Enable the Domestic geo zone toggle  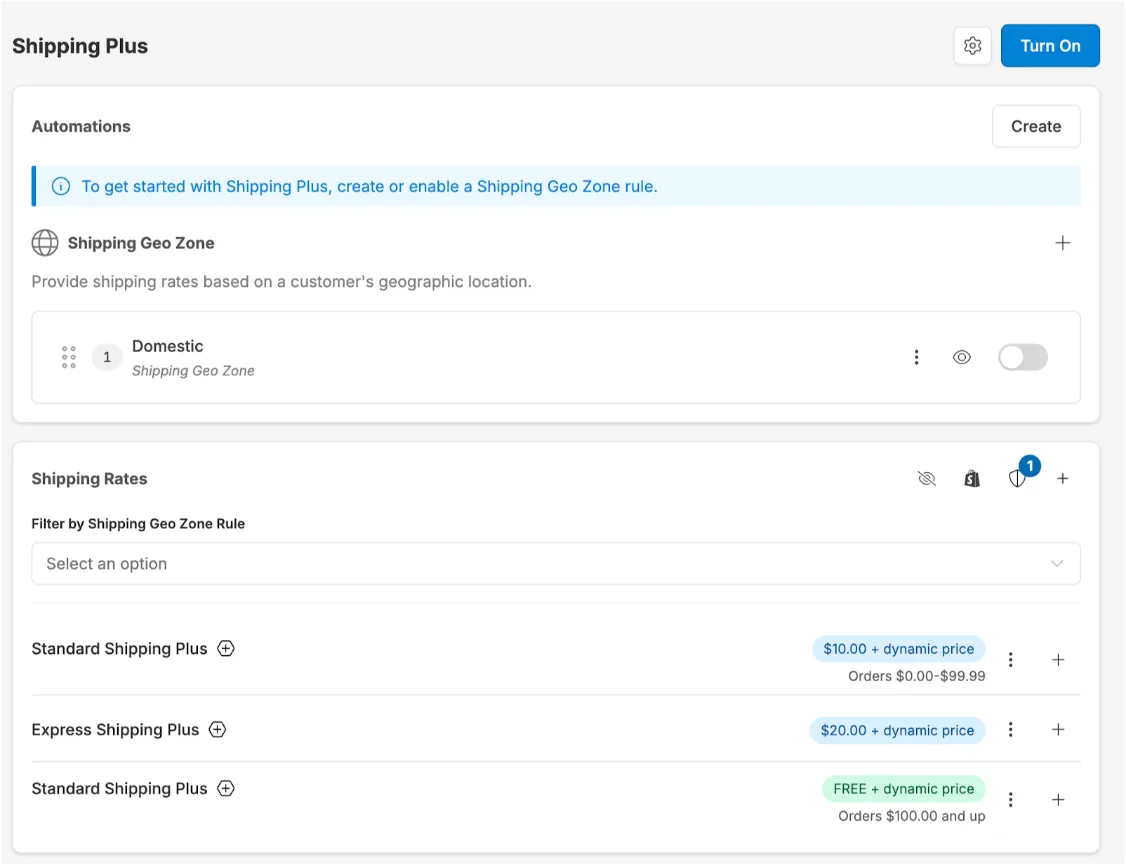tap(1022, 357)
